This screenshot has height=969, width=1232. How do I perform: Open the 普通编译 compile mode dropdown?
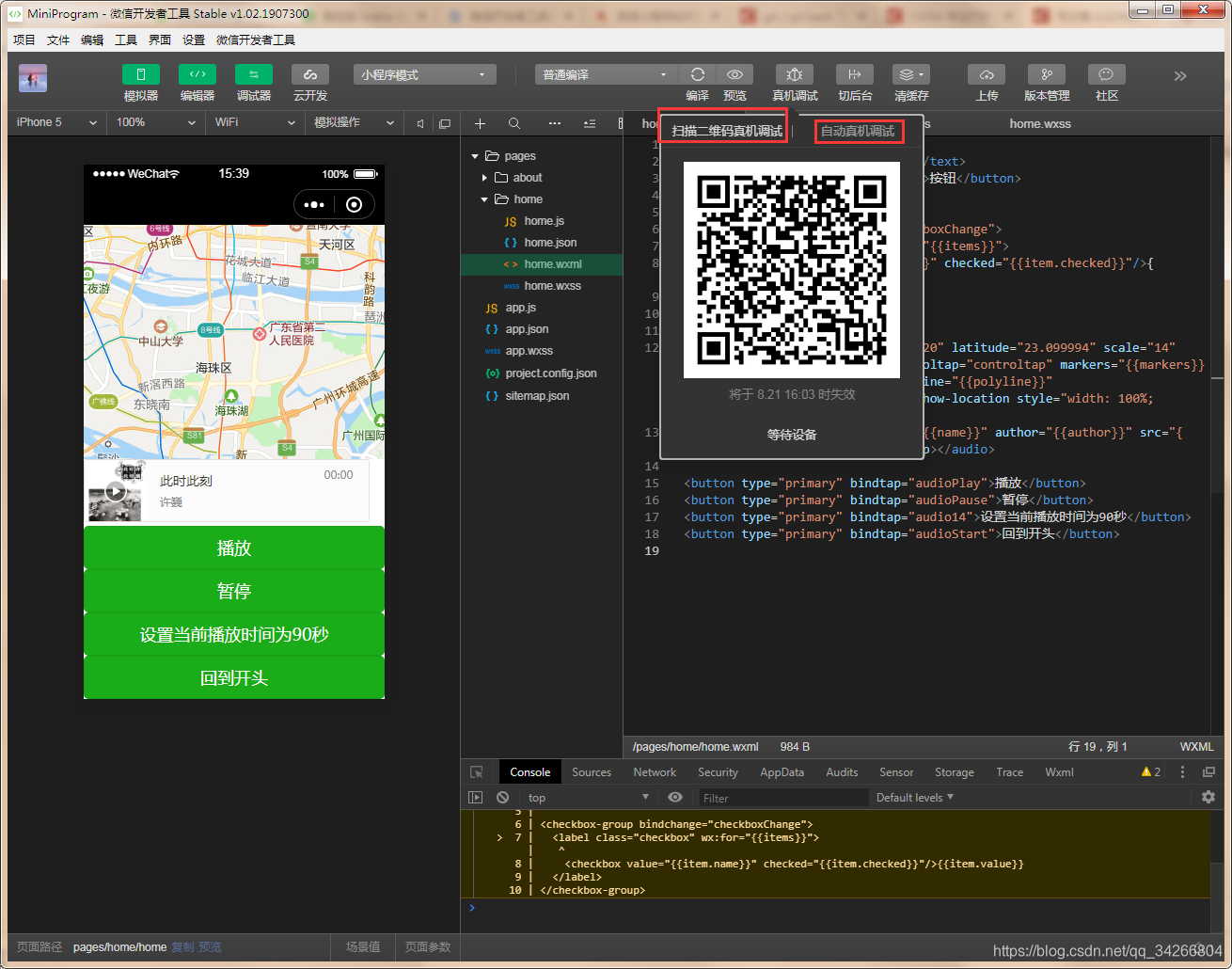pos(606,74)
